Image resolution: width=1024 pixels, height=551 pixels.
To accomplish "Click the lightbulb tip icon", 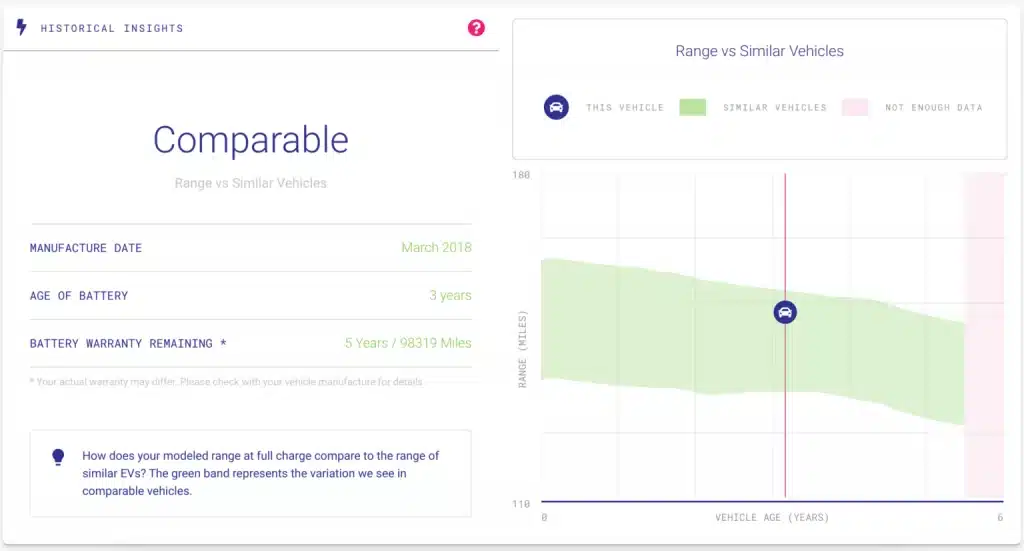I will [x=58, y=457].
